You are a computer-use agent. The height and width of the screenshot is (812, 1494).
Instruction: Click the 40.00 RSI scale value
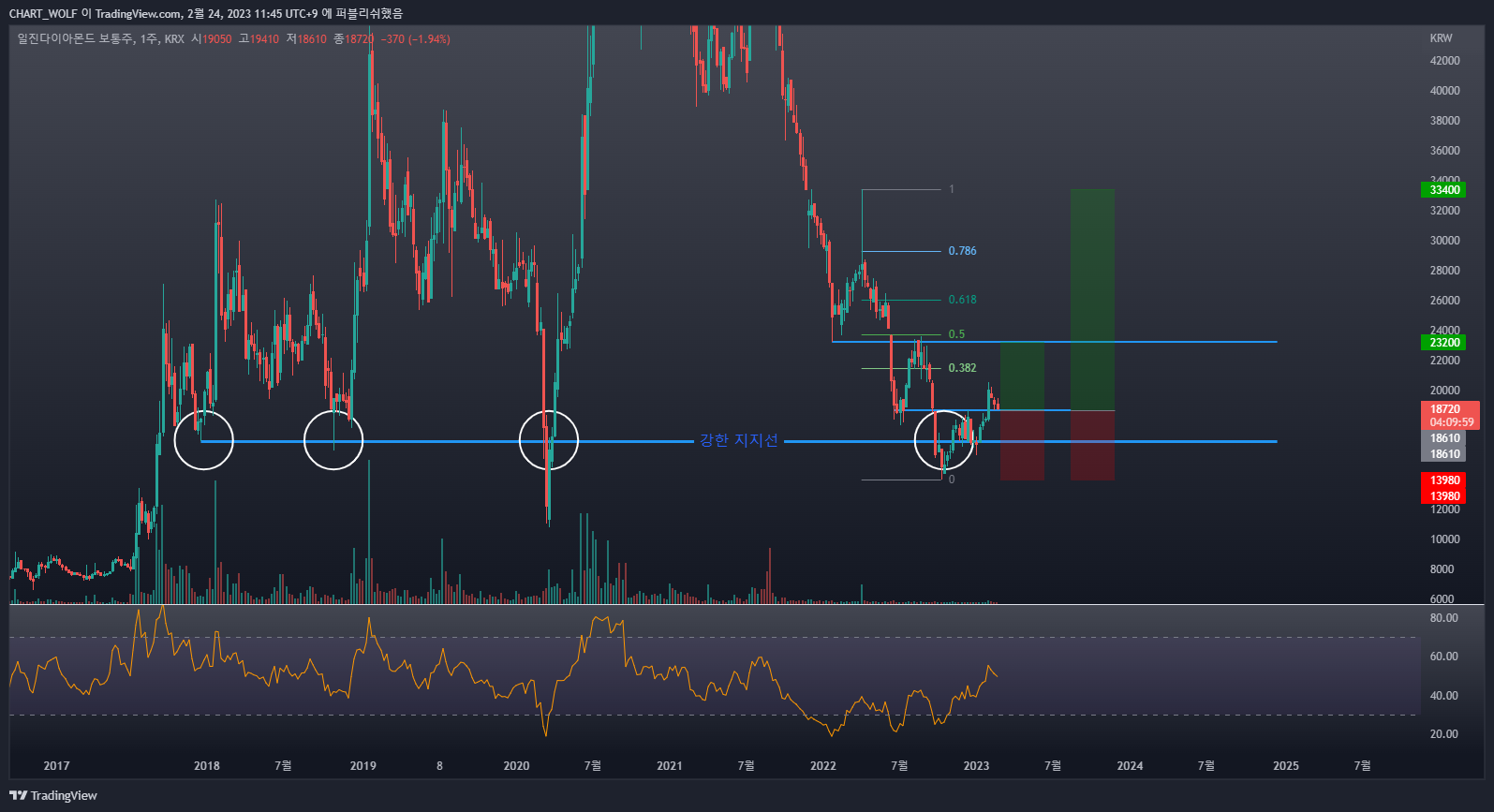tap(1443, 696)
